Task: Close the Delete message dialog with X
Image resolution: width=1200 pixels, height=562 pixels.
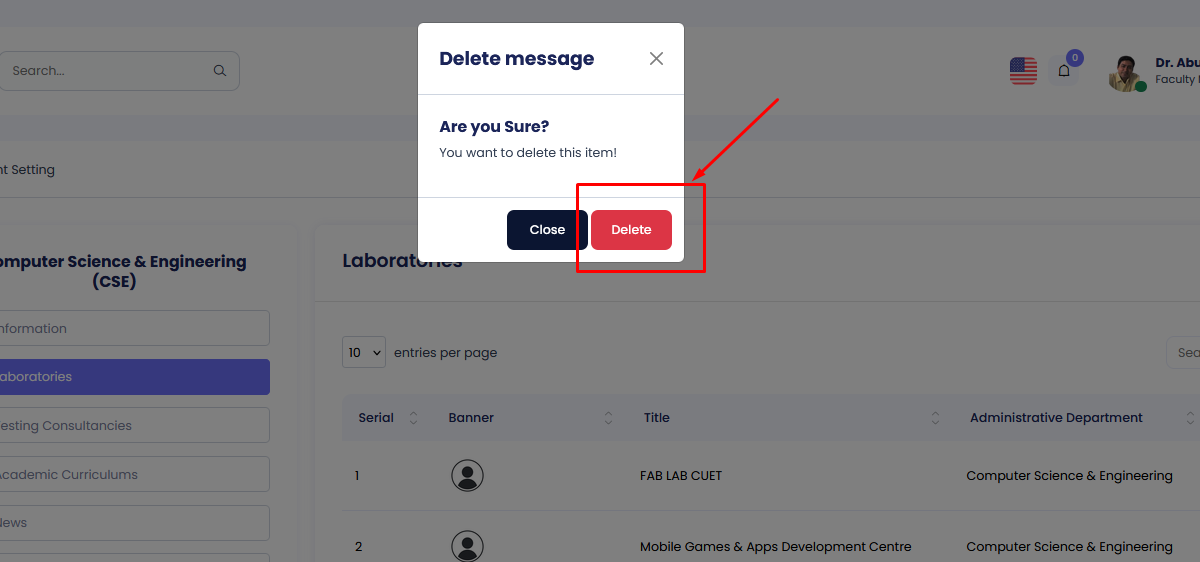Action: [656, 59]
